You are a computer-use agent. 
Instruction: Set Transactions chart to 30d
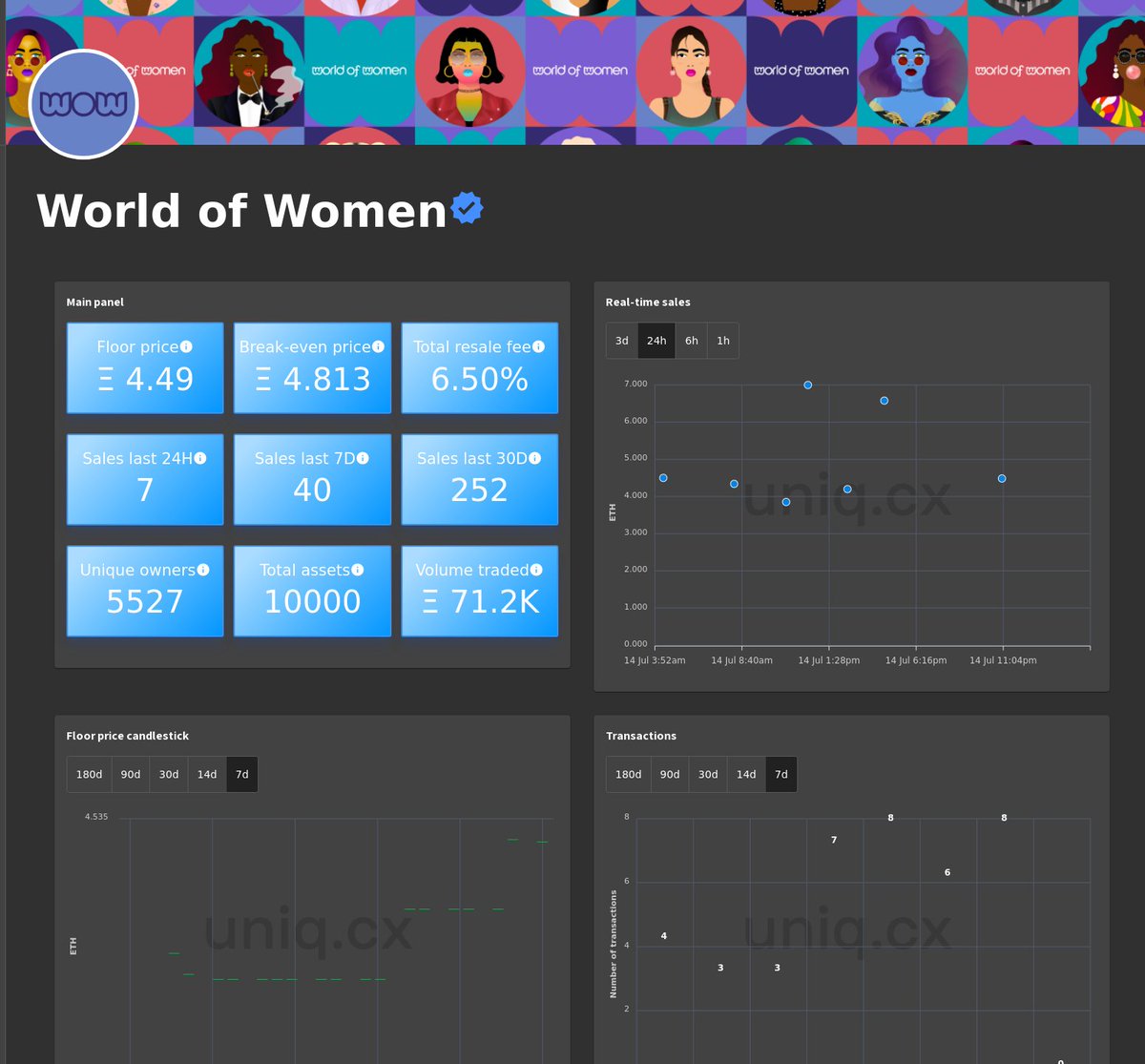pos(707,774)
